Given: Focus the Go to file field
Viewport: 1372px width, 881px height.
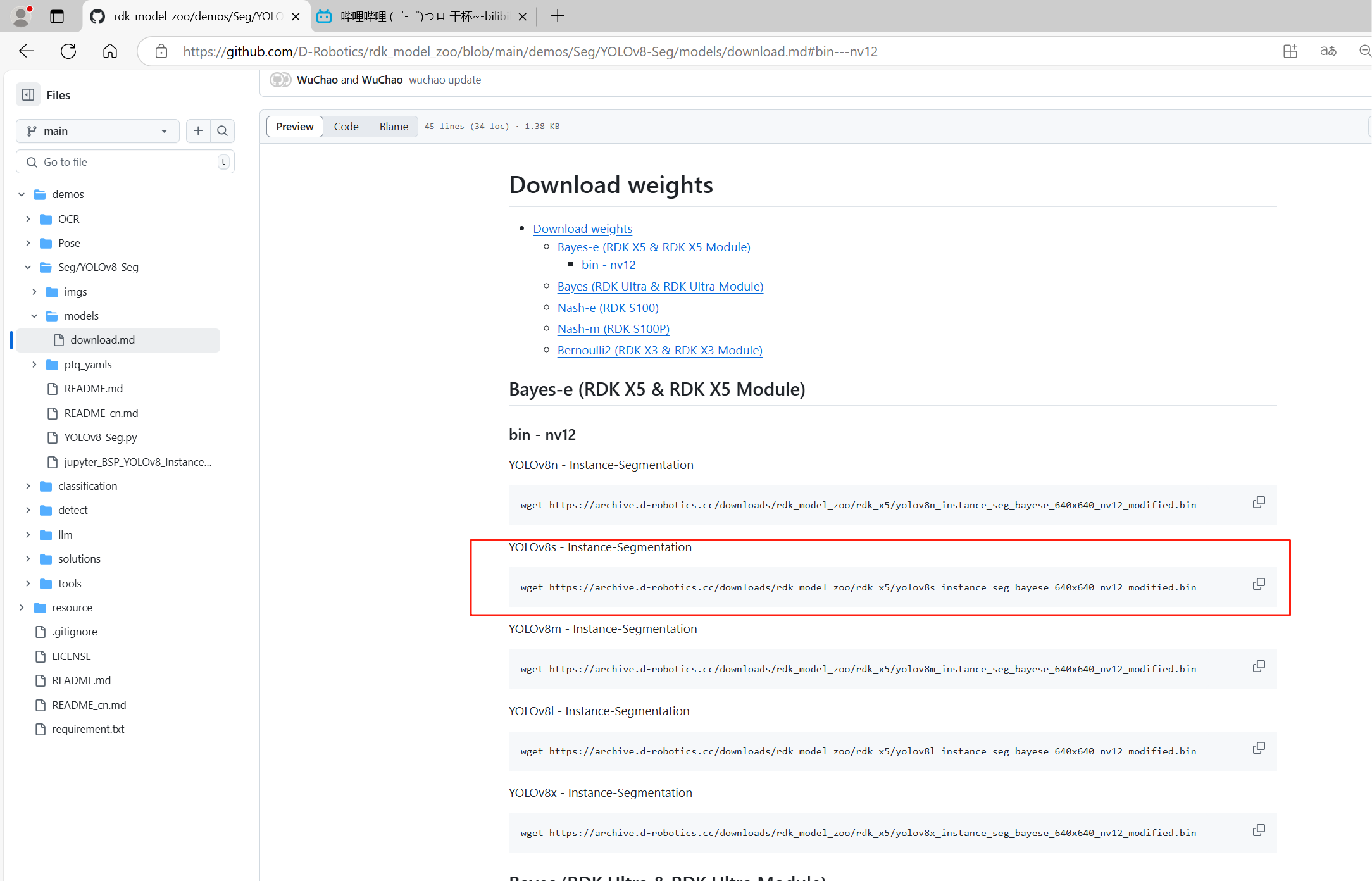Looking at the screenshot, I should (x=125, y=162).
